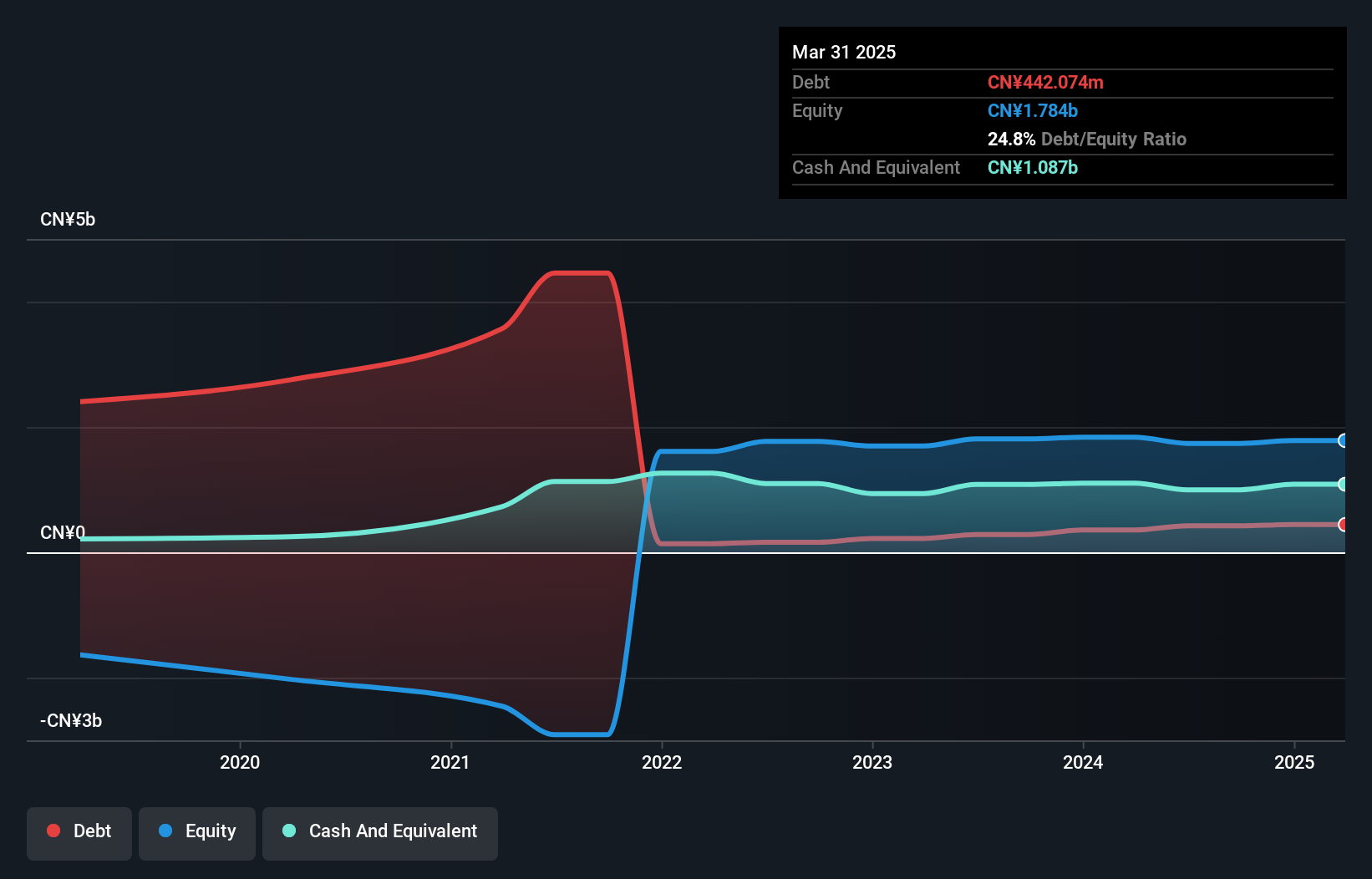Click the CN¥5b gridline label

tap(68, 219)
